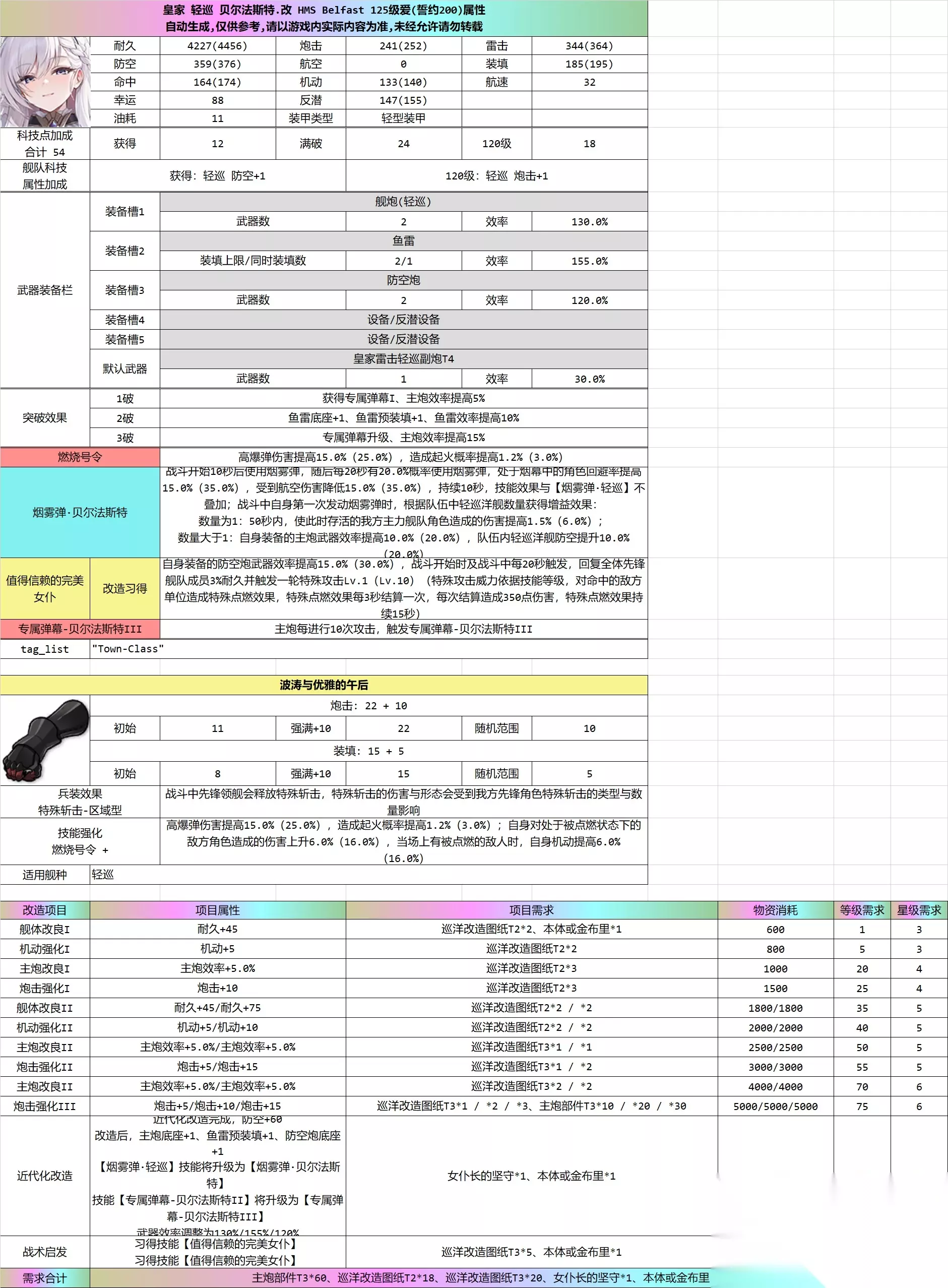Select the 耐久 value 4227(4456) cell
The image size is (948, 1288).
point(218,46)
